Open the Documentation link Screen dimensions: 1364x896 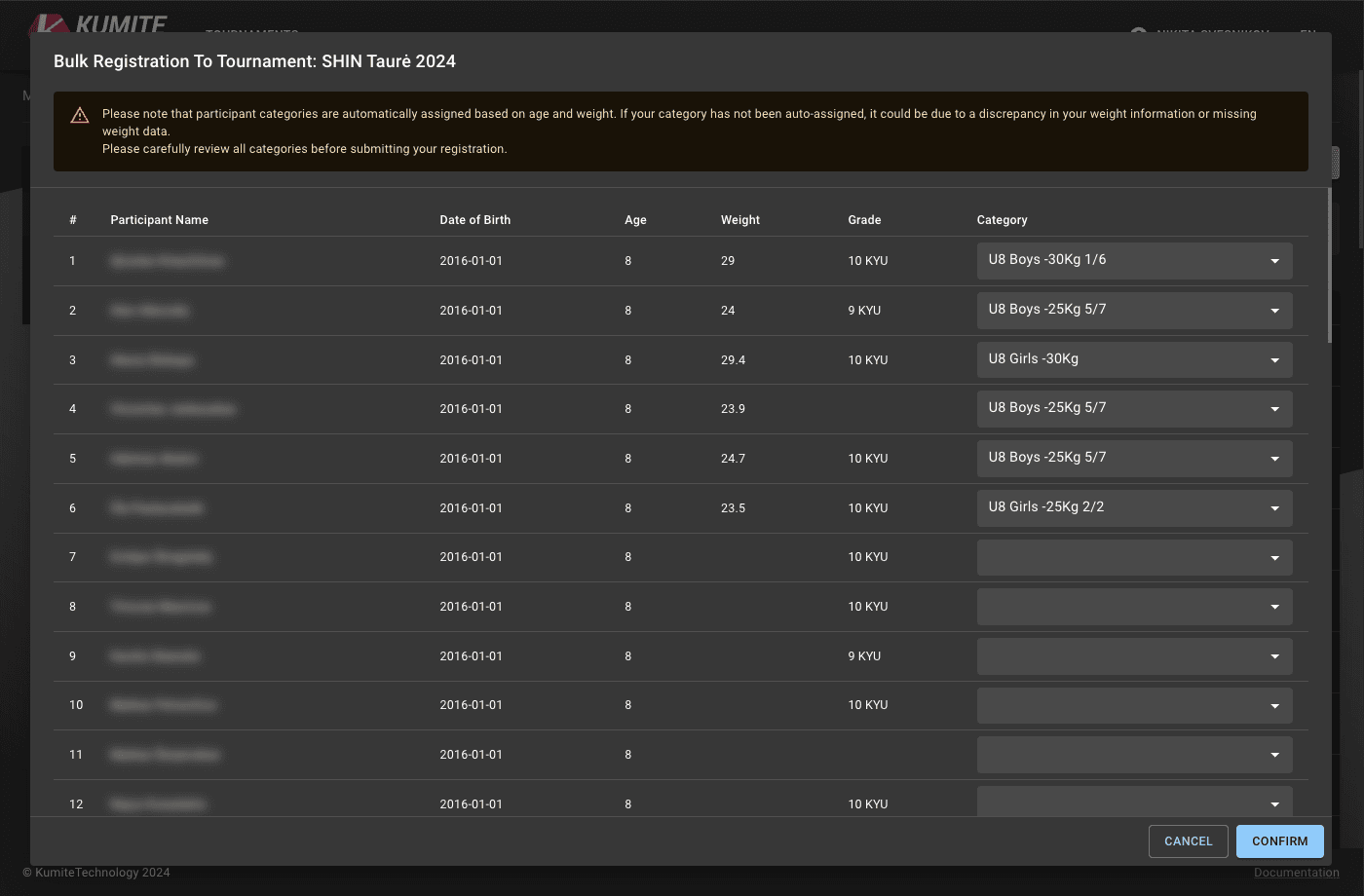[x=1297, y=873]
